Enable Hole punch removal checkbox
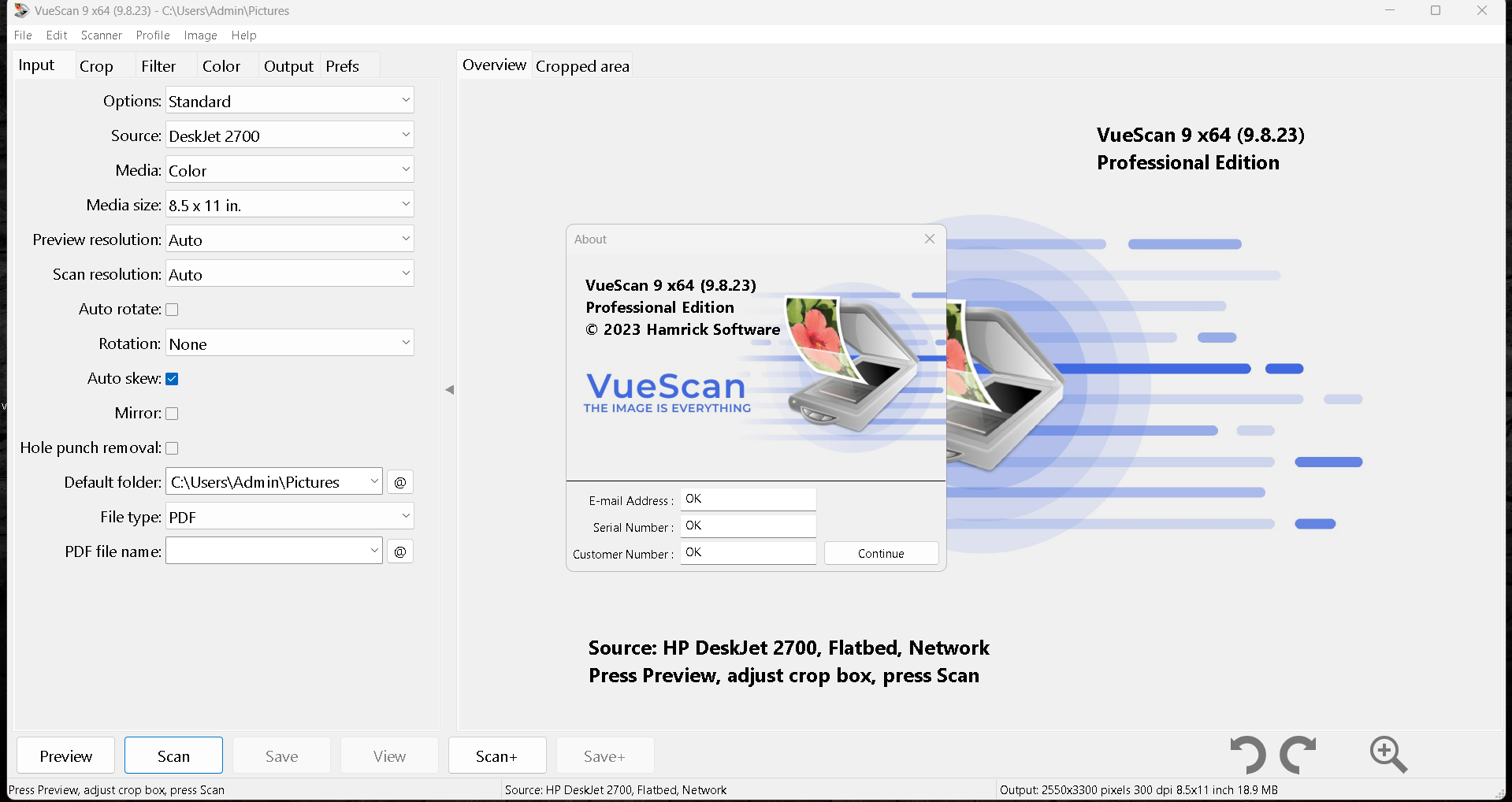The image size is (1512, 802). pyautogui.click(x=172, y=448)
